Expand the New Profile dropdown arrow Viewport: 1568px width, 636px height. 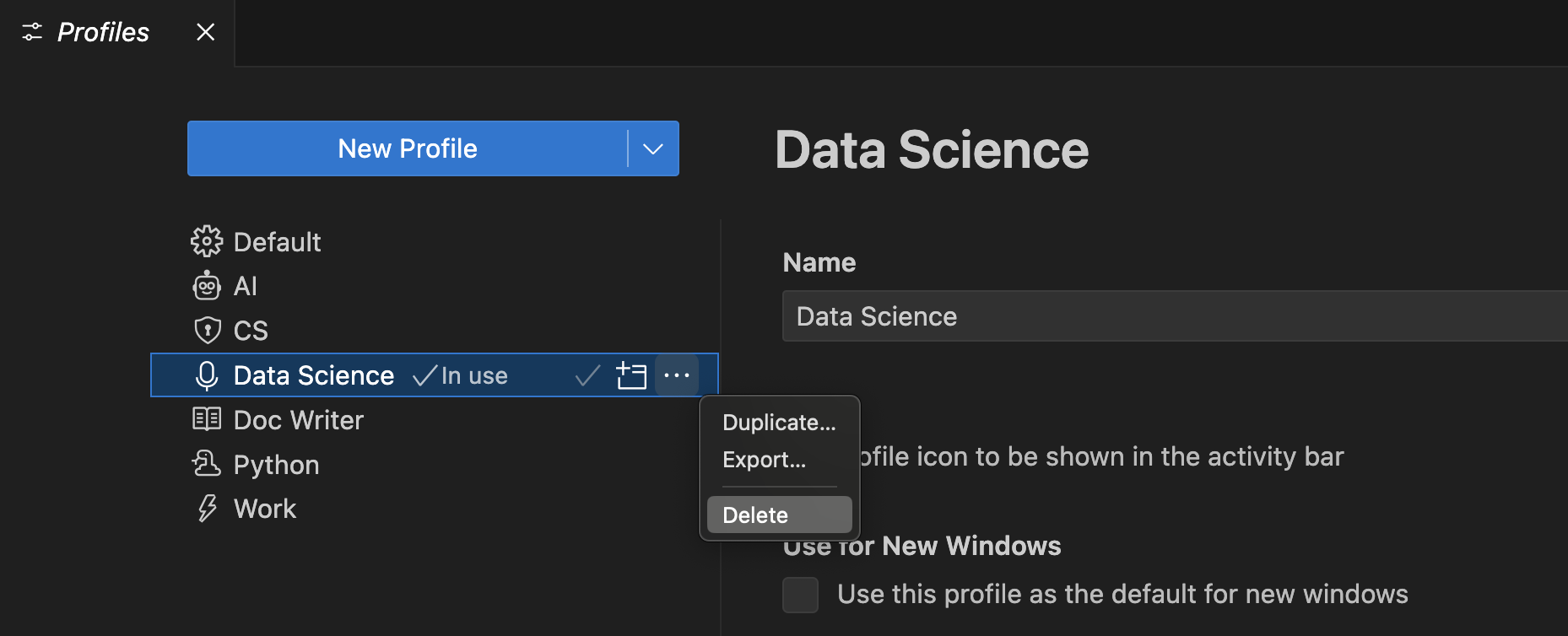[x=653, y=149]
